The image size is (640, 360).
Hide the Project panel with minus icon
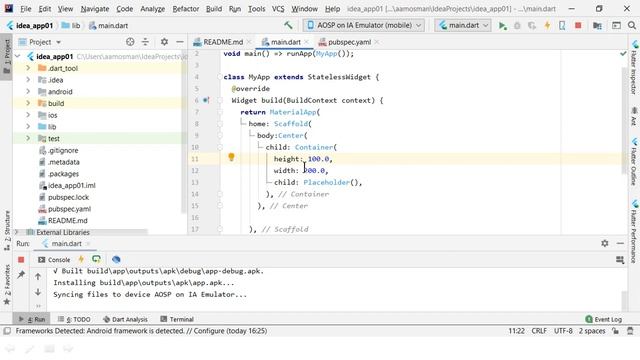pos(180,42)
